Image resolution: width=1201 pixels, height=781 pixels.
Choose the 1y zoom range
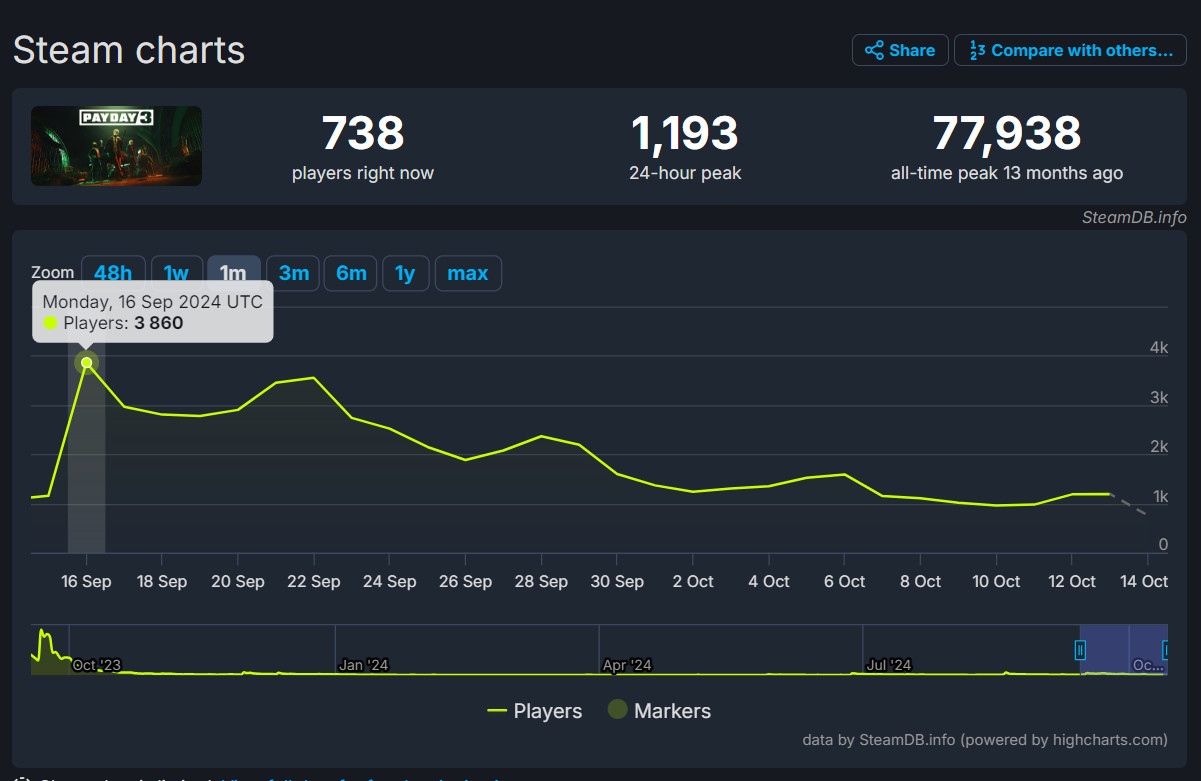405,273
